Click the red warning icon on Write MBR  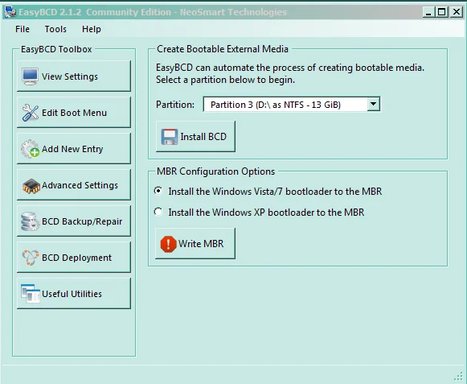[x=168, y=244]
